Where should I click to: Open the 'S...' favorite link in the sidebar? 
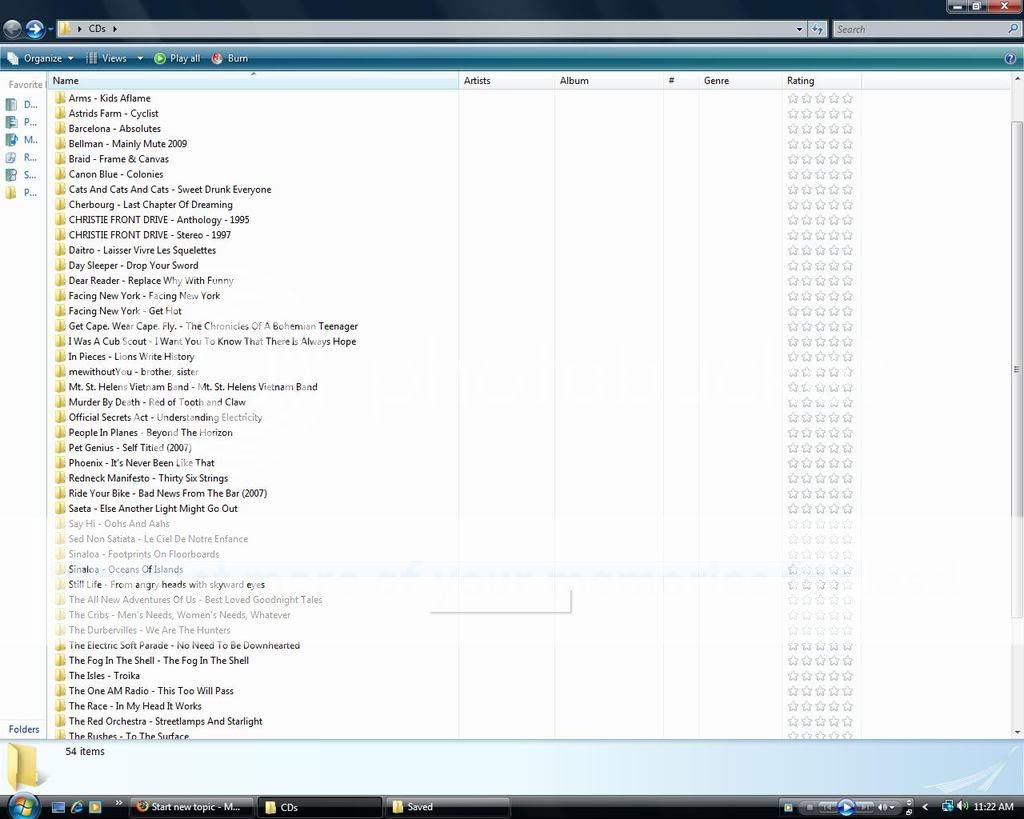click(22, 175)
